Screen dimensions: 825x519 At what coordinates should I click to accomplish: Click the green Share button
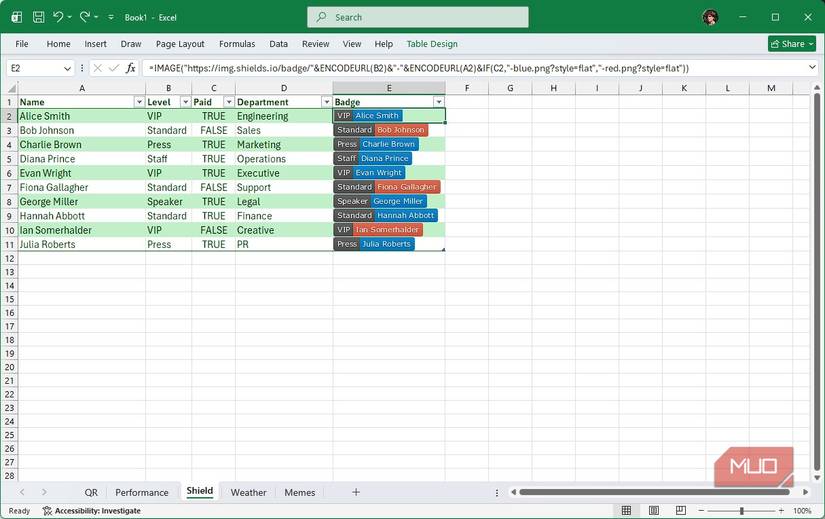[x=791, y=44]
